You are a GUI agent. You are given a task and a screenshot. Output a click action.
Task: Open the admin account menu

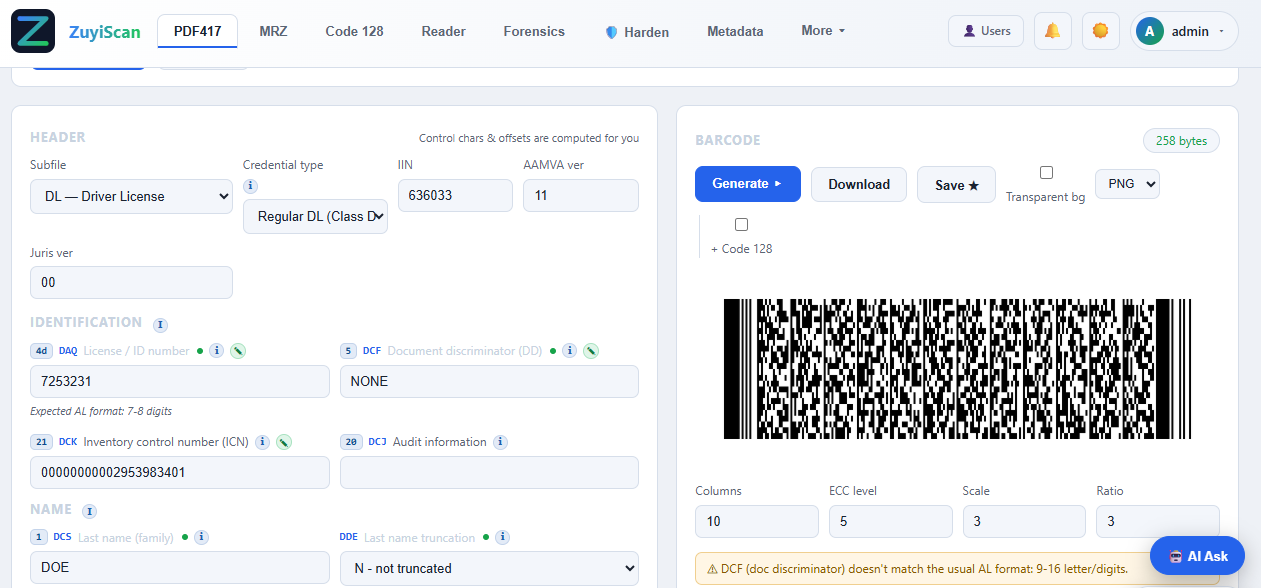coord(1184,31)
